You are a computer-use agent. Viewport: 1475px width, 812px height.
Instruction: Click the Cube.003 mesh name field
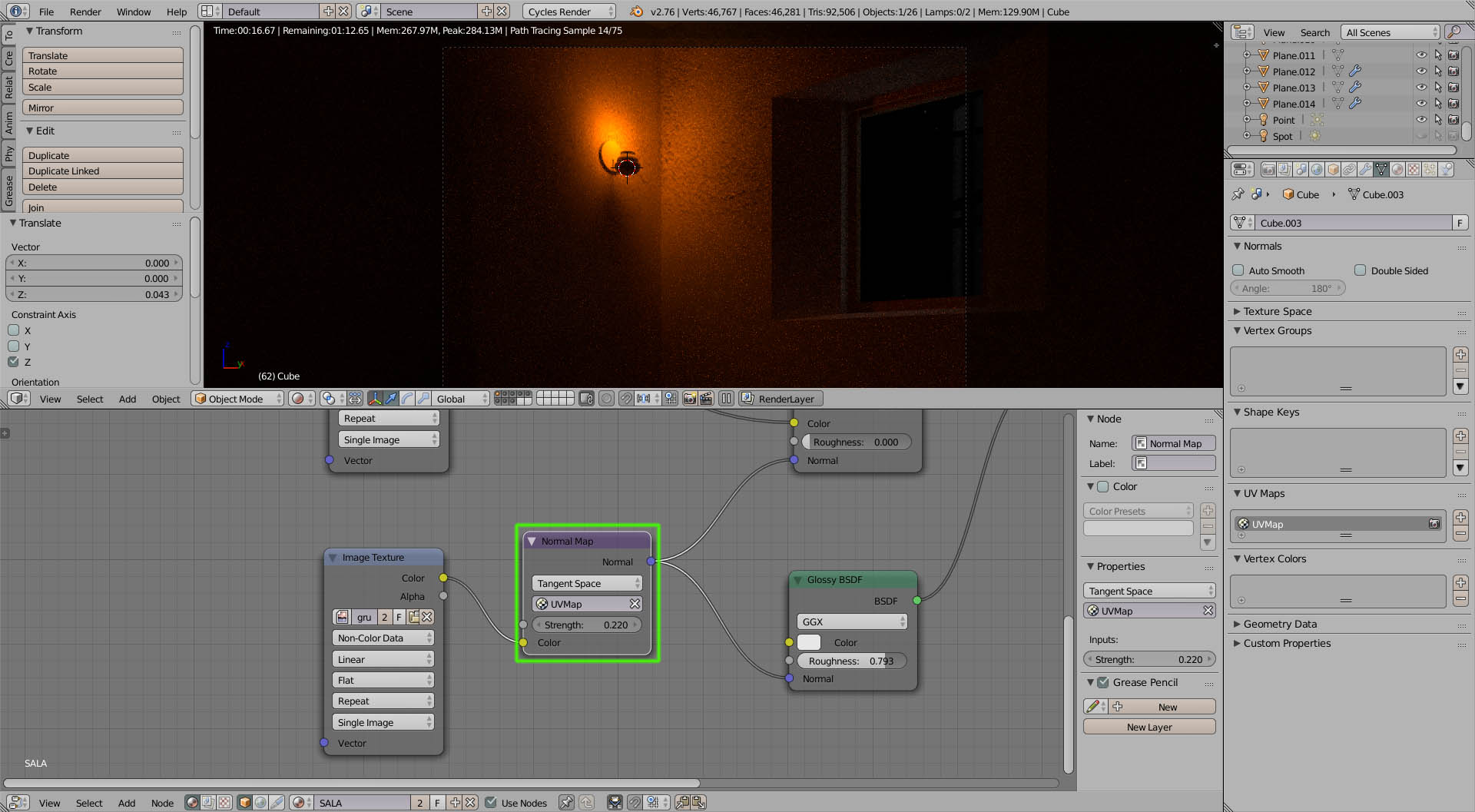tap(1353, 223)
